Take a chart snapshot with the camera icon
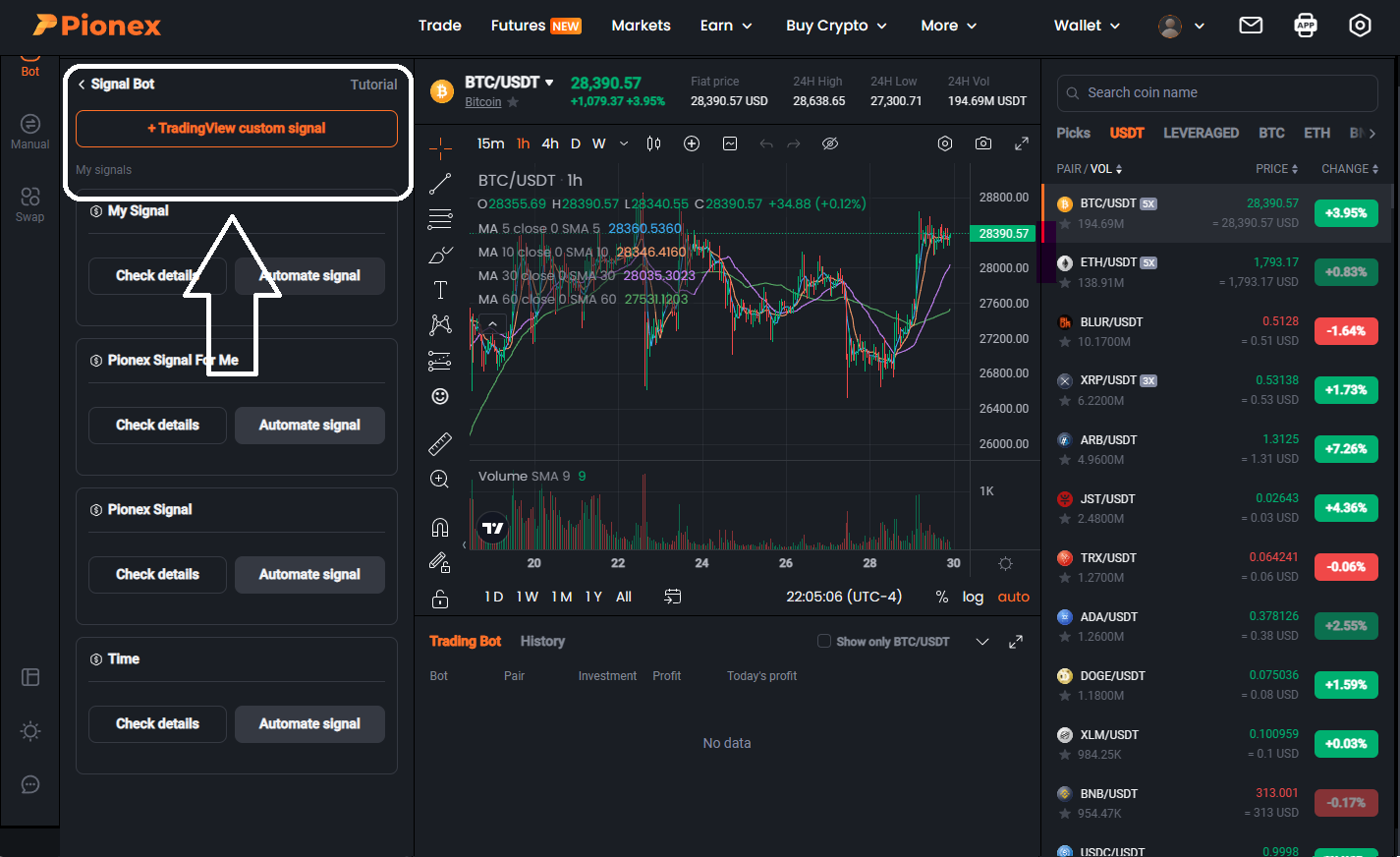 982,143
